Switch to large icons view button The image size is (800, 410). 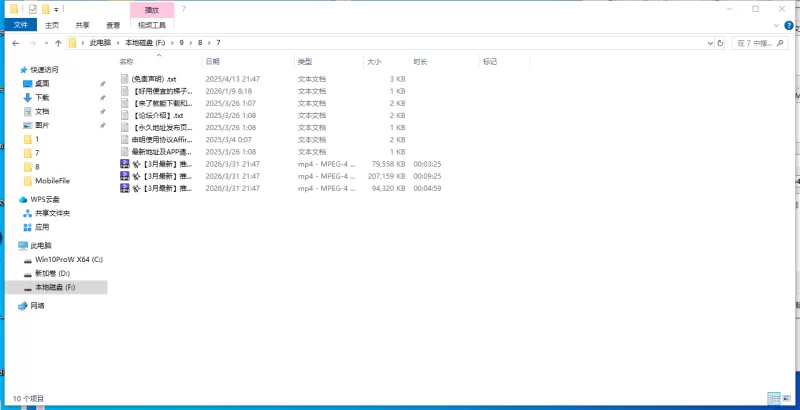point(786,399)
